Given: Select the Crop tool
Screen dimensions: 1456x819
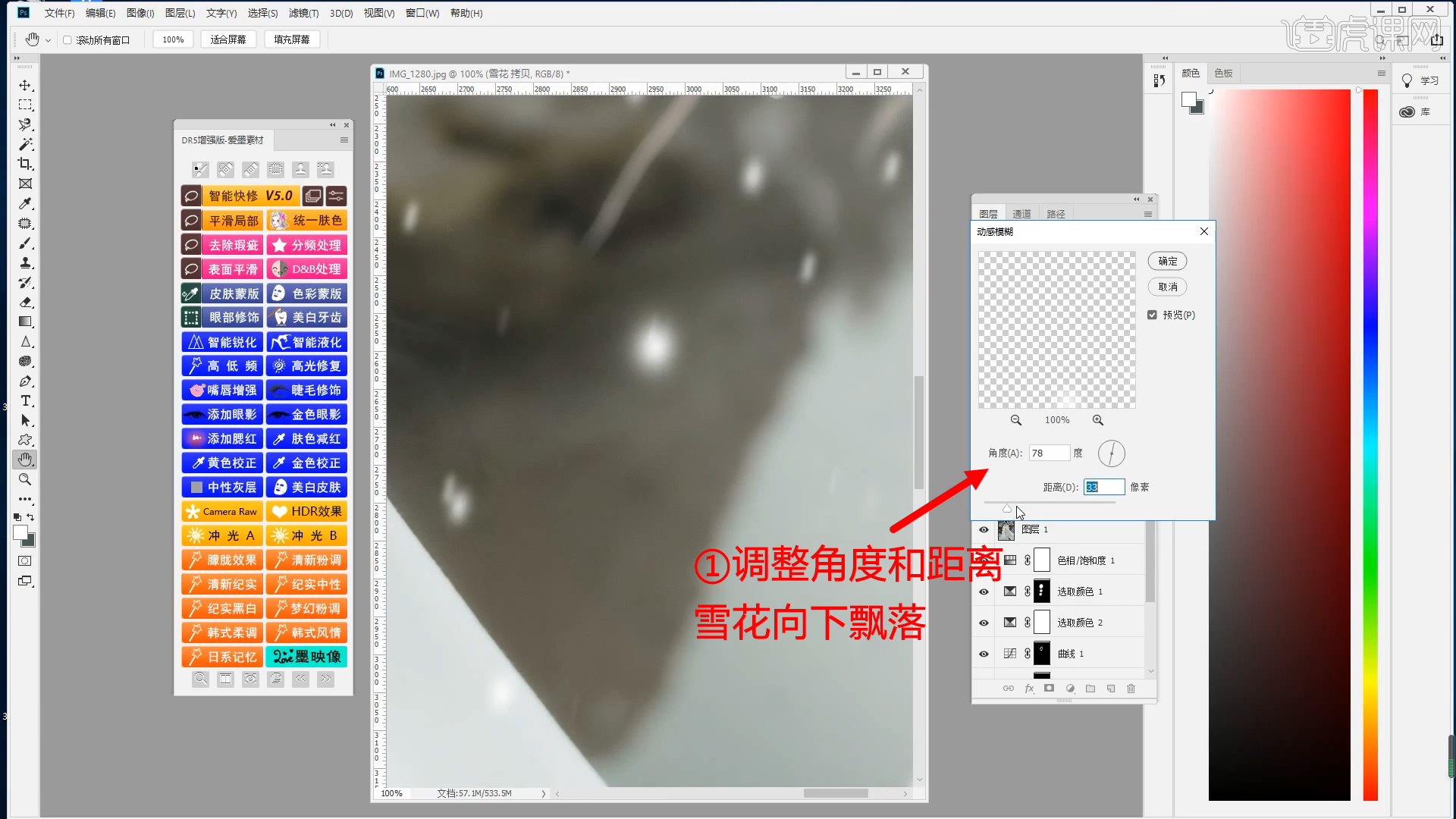Looking at the screenshot, I should pyautogui.click(x=25, y=164).
